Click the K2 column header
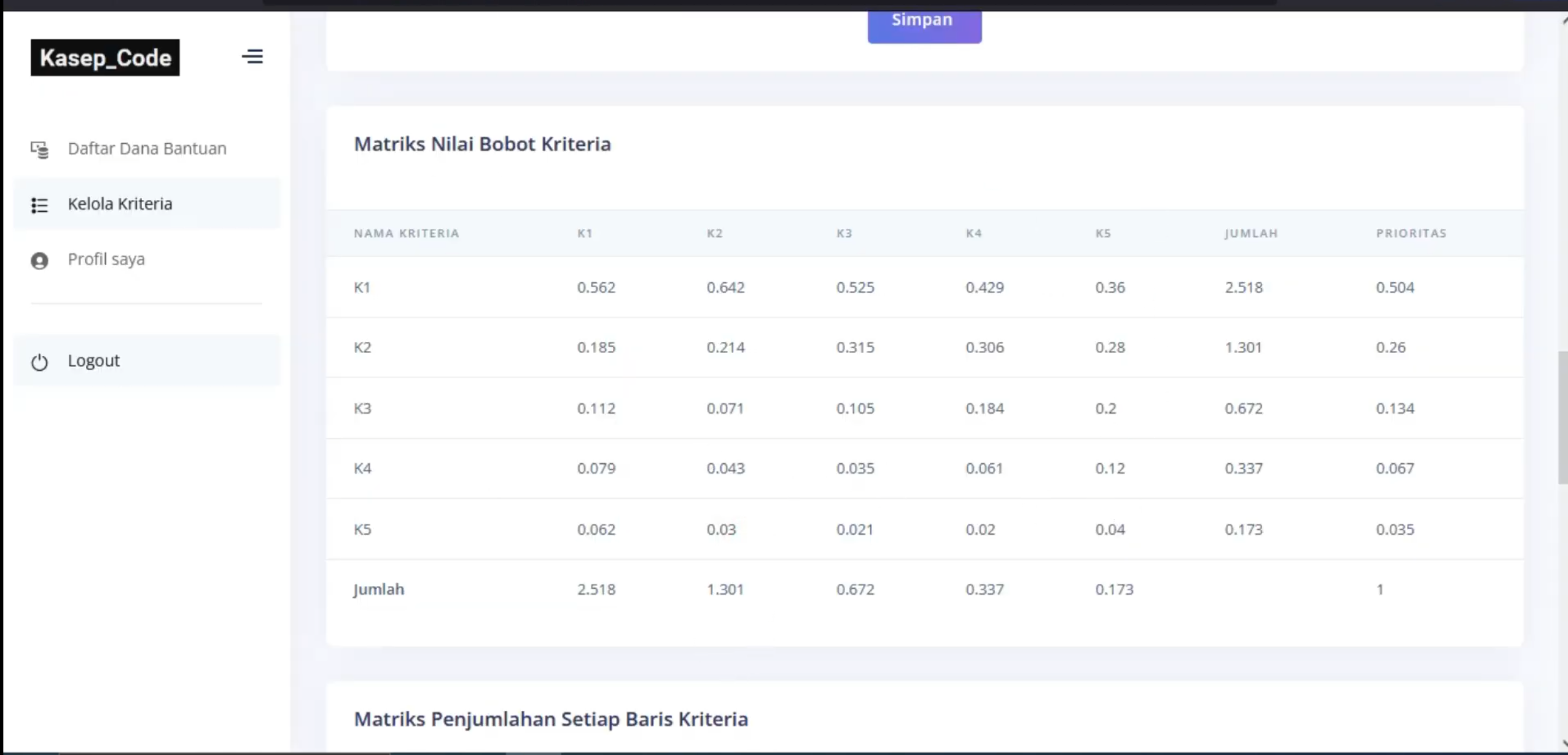 point(714,233)
